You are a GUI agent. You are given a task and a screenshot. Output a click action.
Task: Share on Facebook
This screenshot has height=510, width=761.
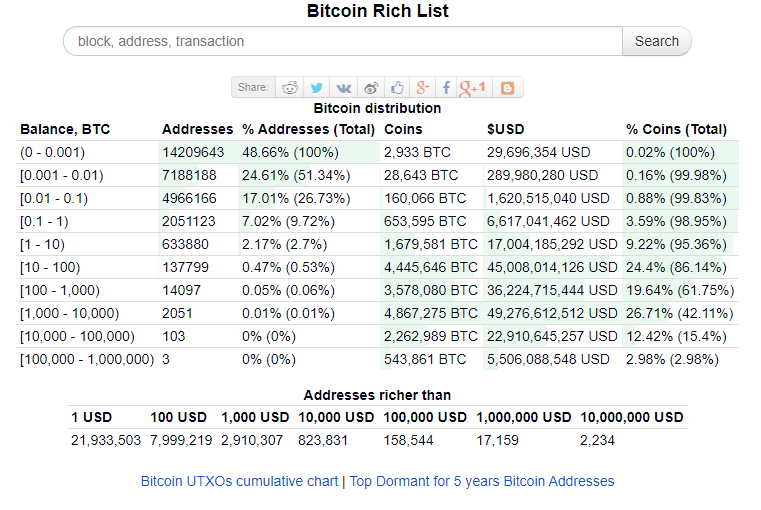(x=446, y=88)
